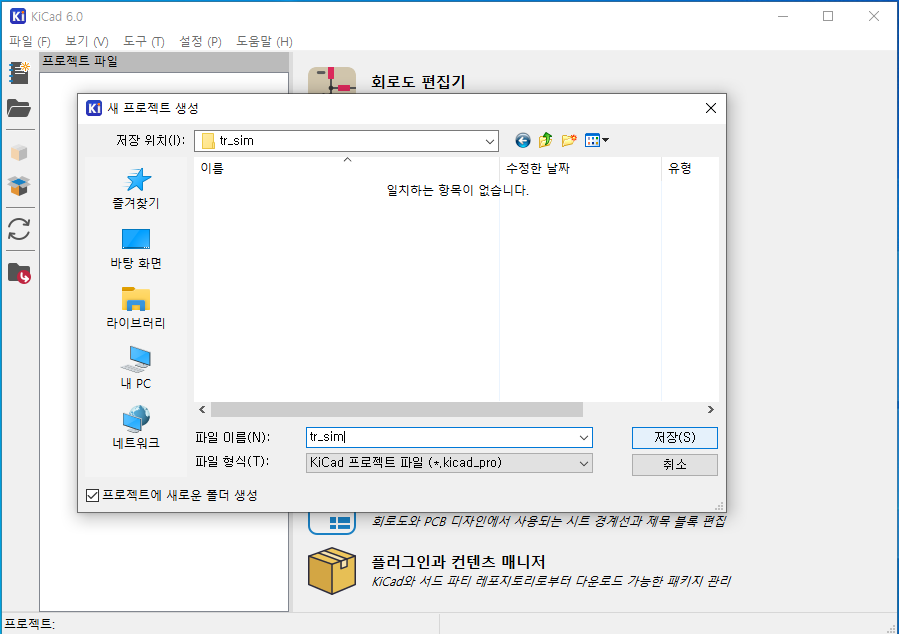
Task: Open the 회로도 편집기 schematic editor icon
Action: (331, 80)
